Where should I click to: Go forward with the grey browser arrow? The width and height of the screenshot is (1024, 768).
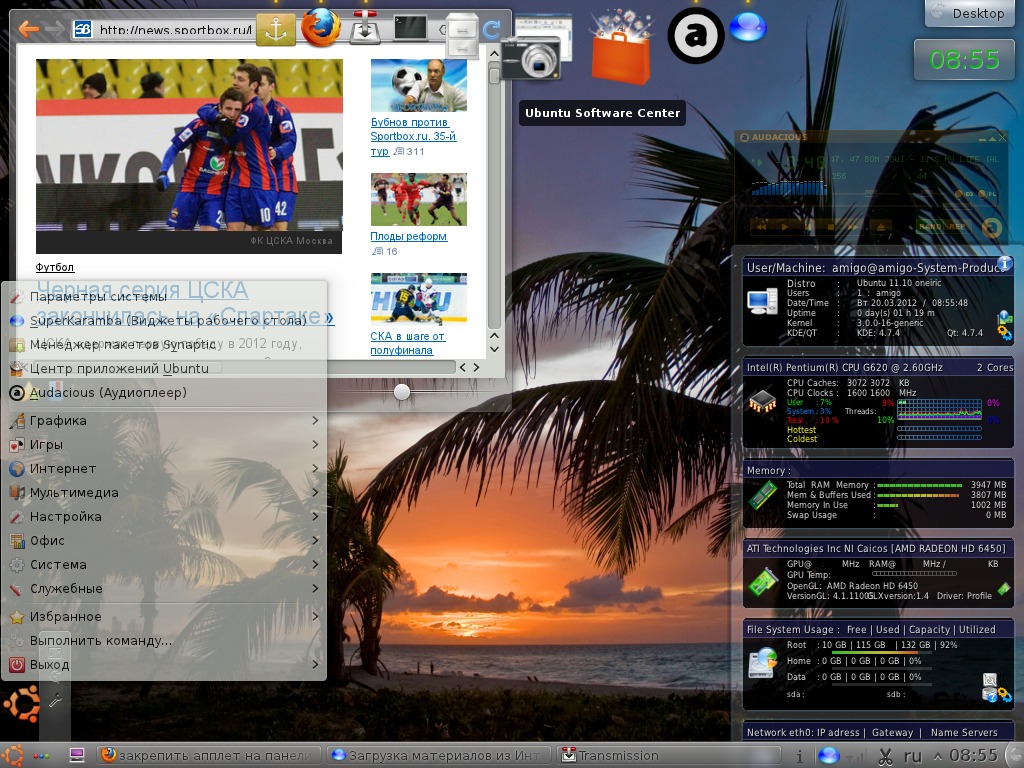coord(55,29)
